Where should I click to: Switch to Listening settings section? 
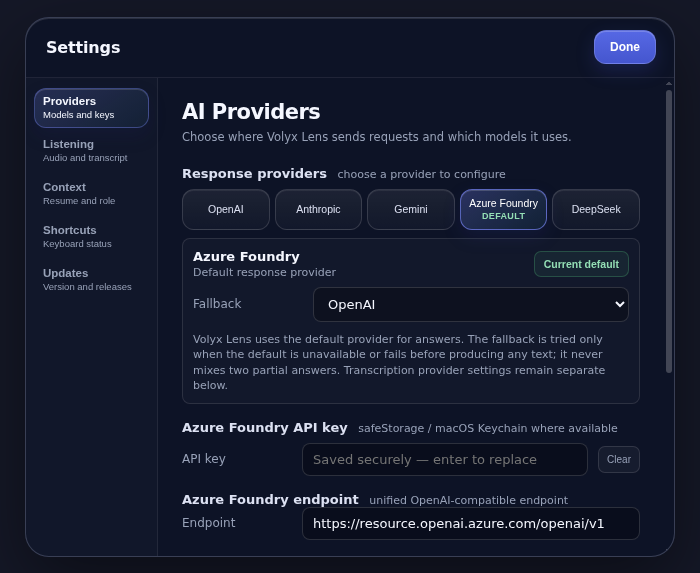click(92, 151)
